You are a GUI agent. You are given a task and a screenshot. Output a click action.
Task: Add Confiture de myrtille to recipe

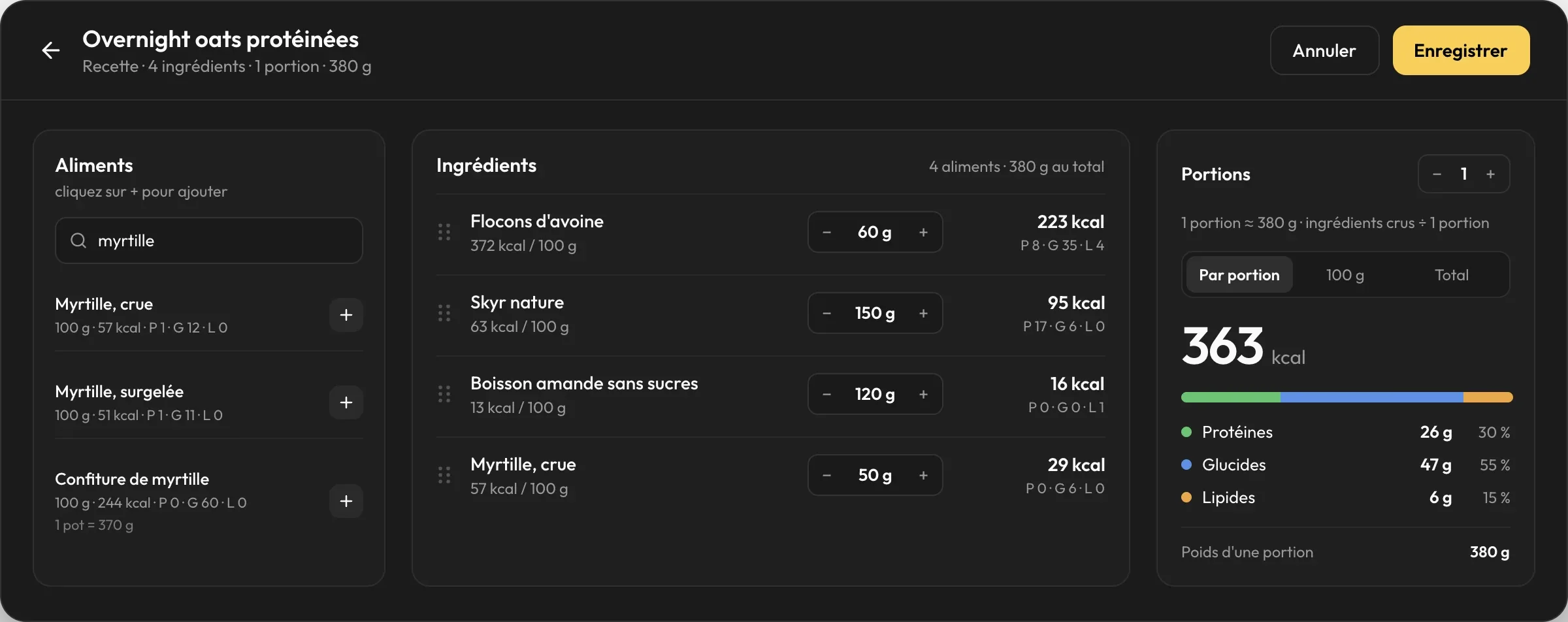(x=346, y=501)
